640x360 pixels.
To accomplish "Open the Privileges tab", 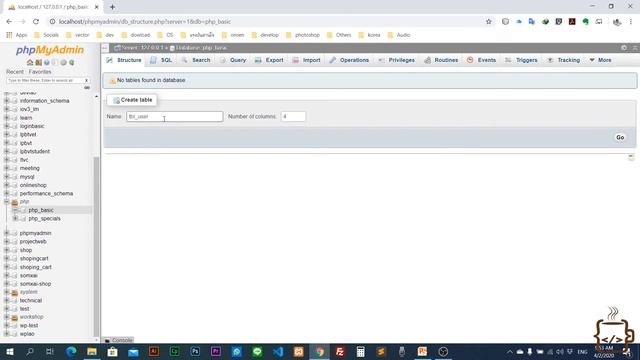I will pyautogui.click(x=397, y=60).
